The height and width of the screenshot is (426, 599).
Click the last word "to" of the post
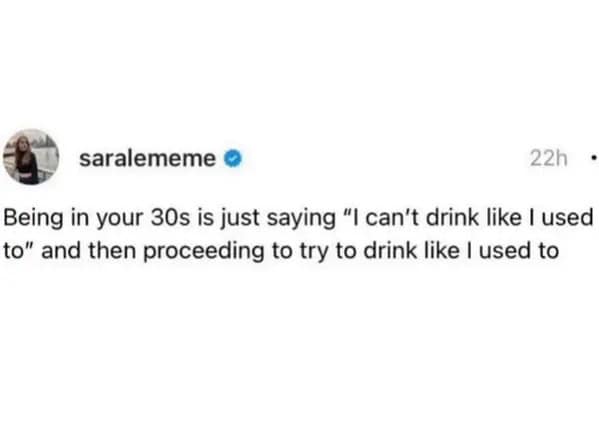click(549, 252)
